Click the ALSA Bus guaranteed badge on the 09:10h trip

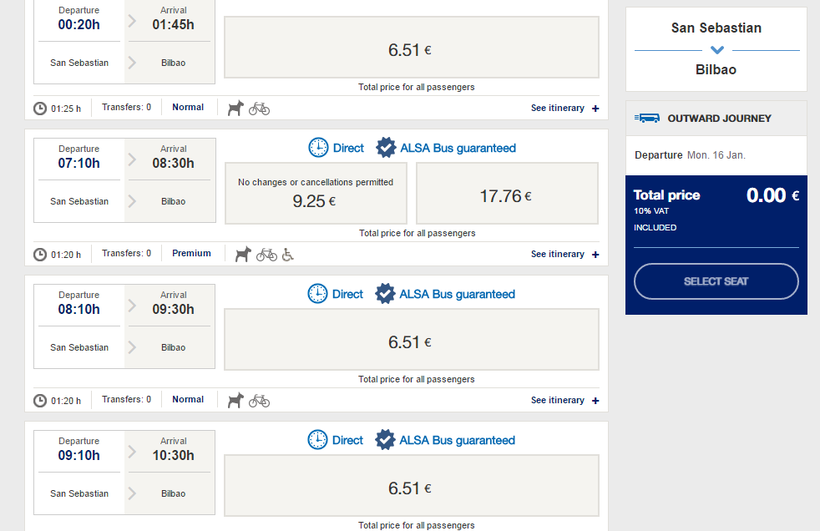[385, 440]
